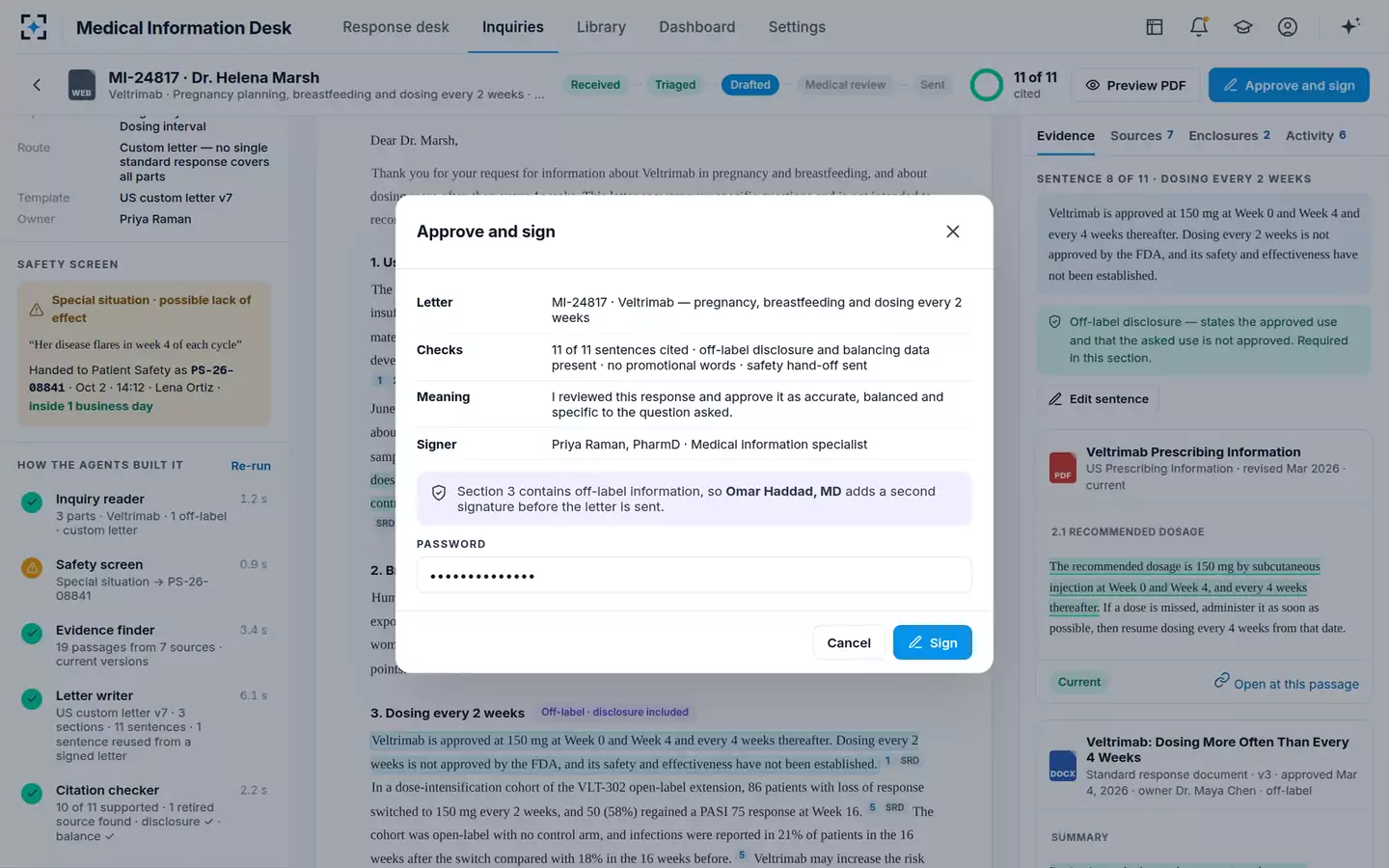Open the Enclosures tab
Screen dimensions: 1389x868
point(1230,136)
